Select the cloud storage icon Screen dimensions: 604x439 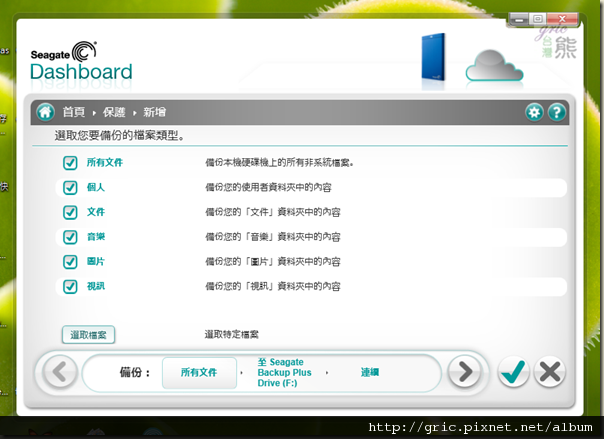click(495, 65)
